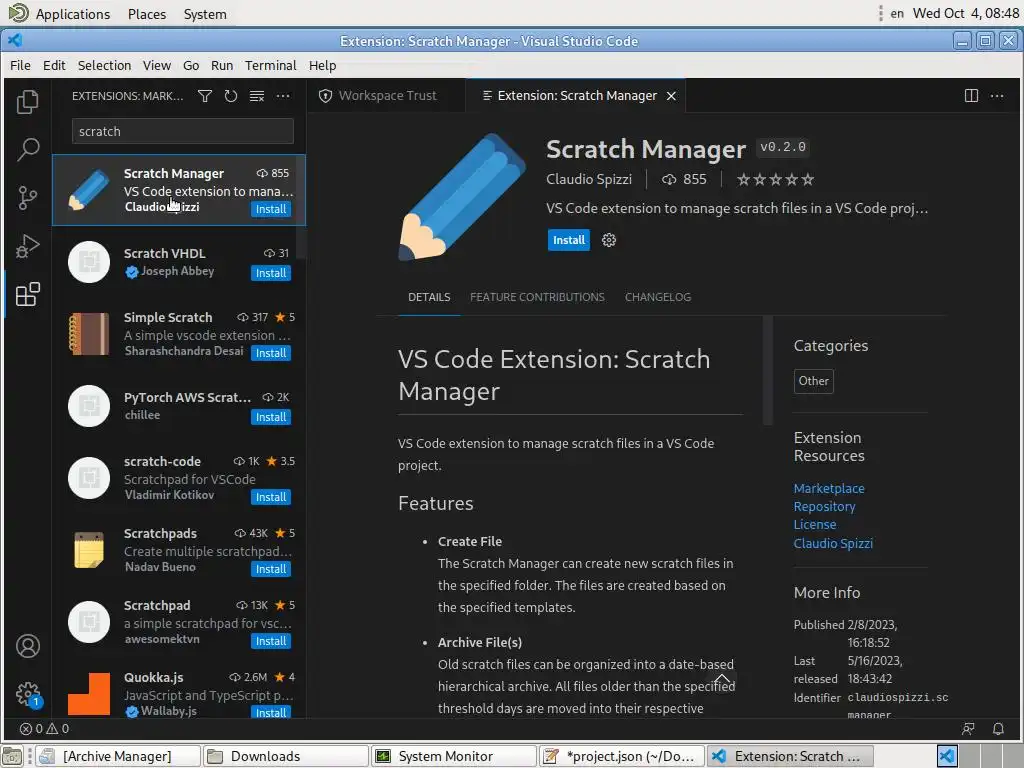The height and width of the screenshot is (768, 1024).
Task: Switch to the Feature Contributions tab
Action: pyautogui.click(x=537, y=297)
